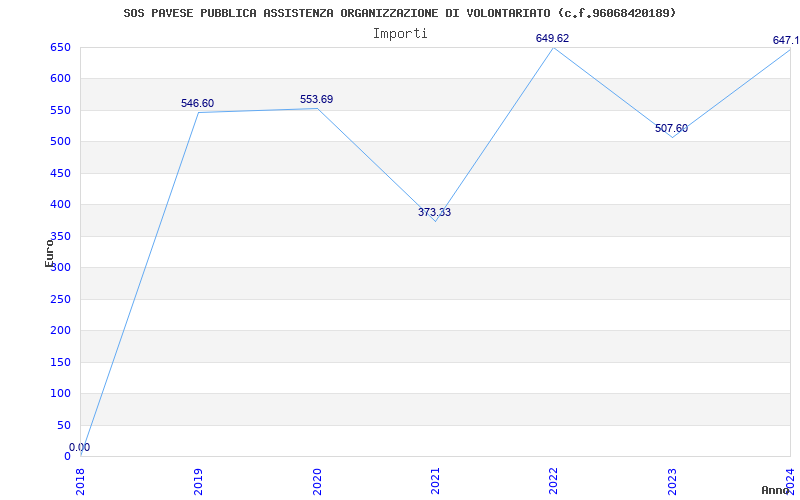Select the 250 y-axis tick label
Screen dimensions: 800x500
[60, 299]
